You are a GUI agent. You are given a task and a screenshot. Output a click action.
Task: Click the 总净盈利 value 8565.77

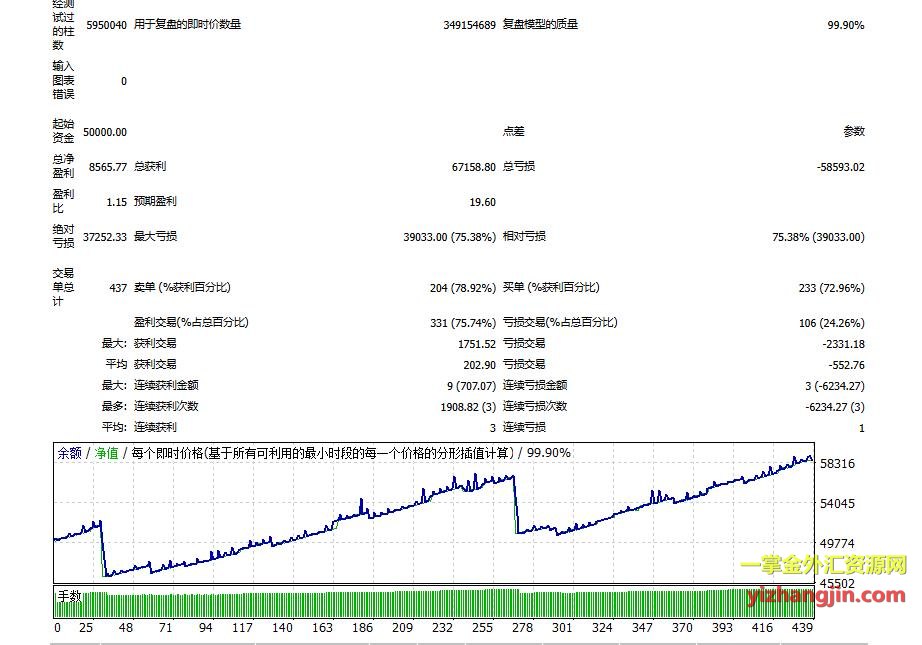(x=108, y=167)
